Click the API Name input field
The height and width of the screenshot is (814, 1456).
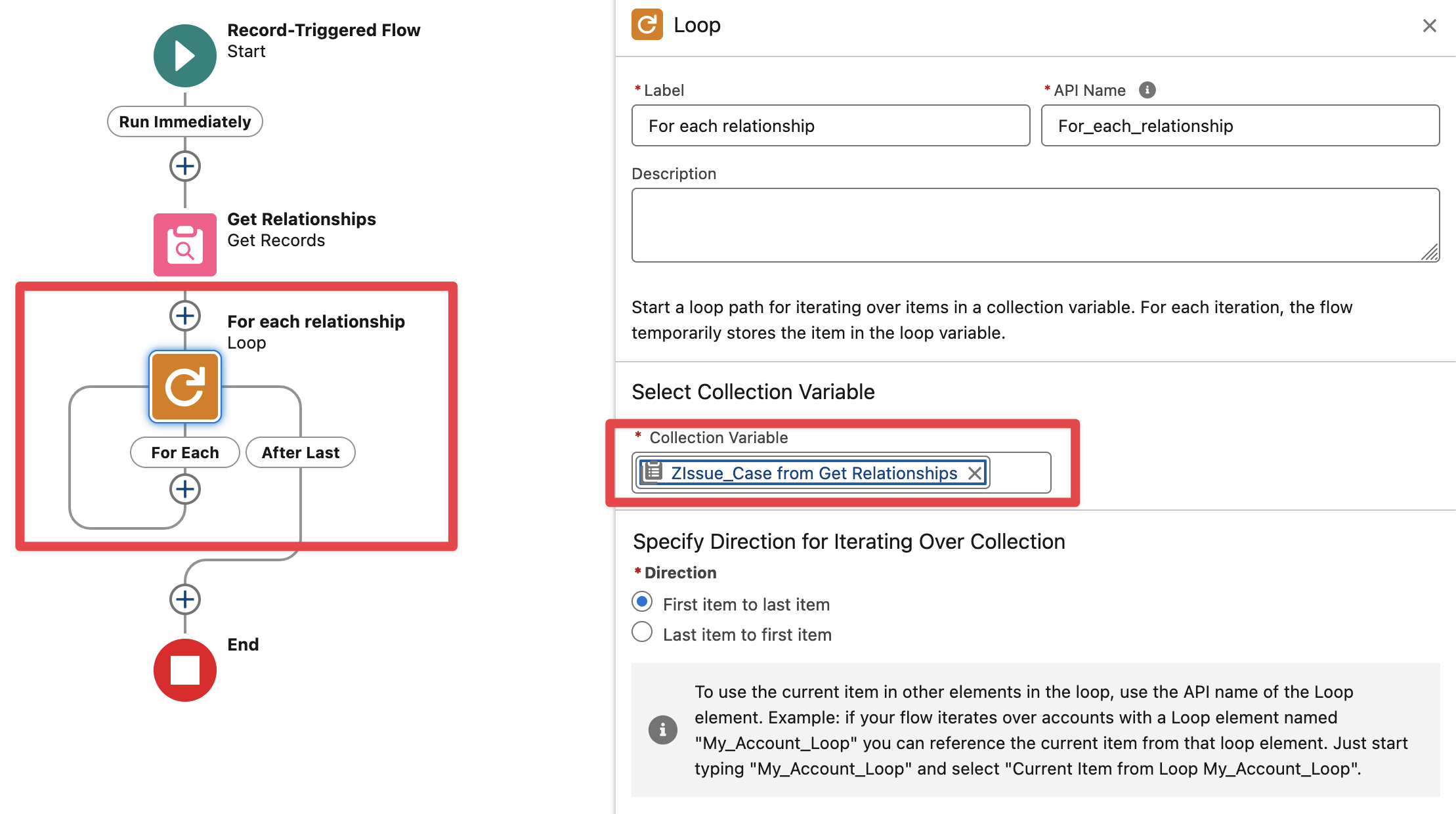tap(1240, 125)
